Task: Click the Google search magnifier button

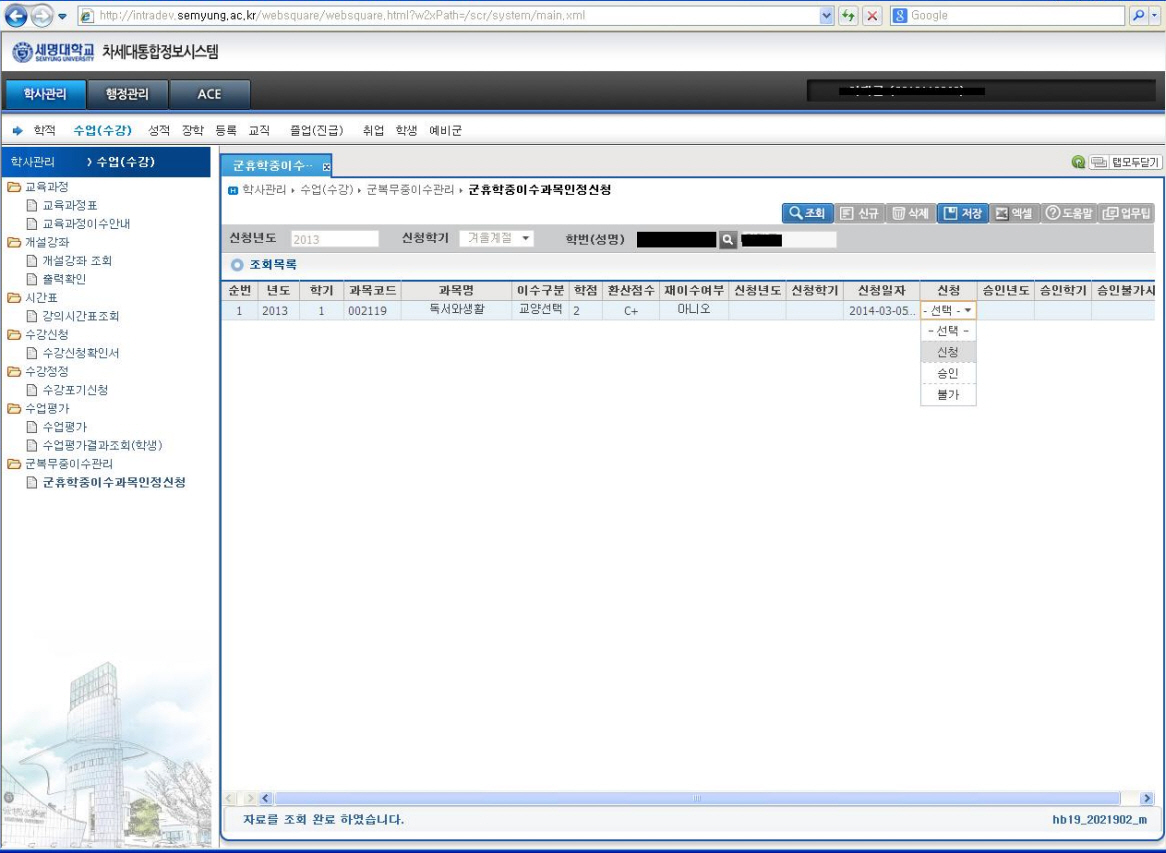Action: pos(1138,16)
